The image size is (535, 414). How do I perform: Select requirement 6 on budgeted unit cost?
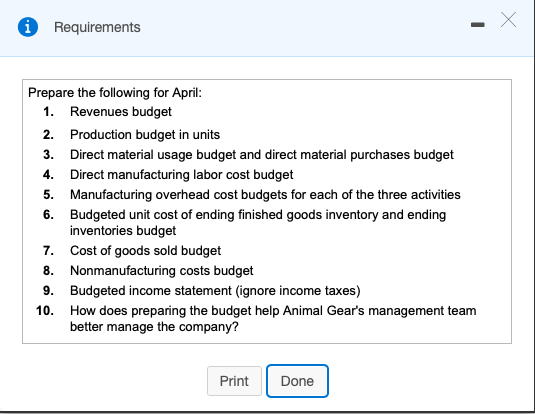[258, 223]
